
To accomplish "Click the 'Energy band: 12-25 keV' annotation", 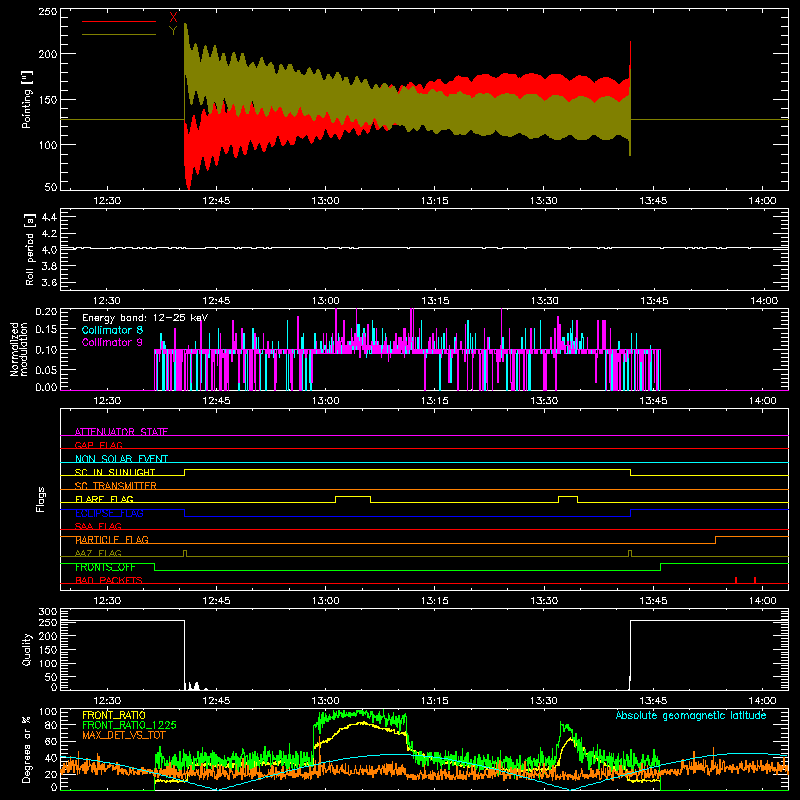I will (145, 318).
